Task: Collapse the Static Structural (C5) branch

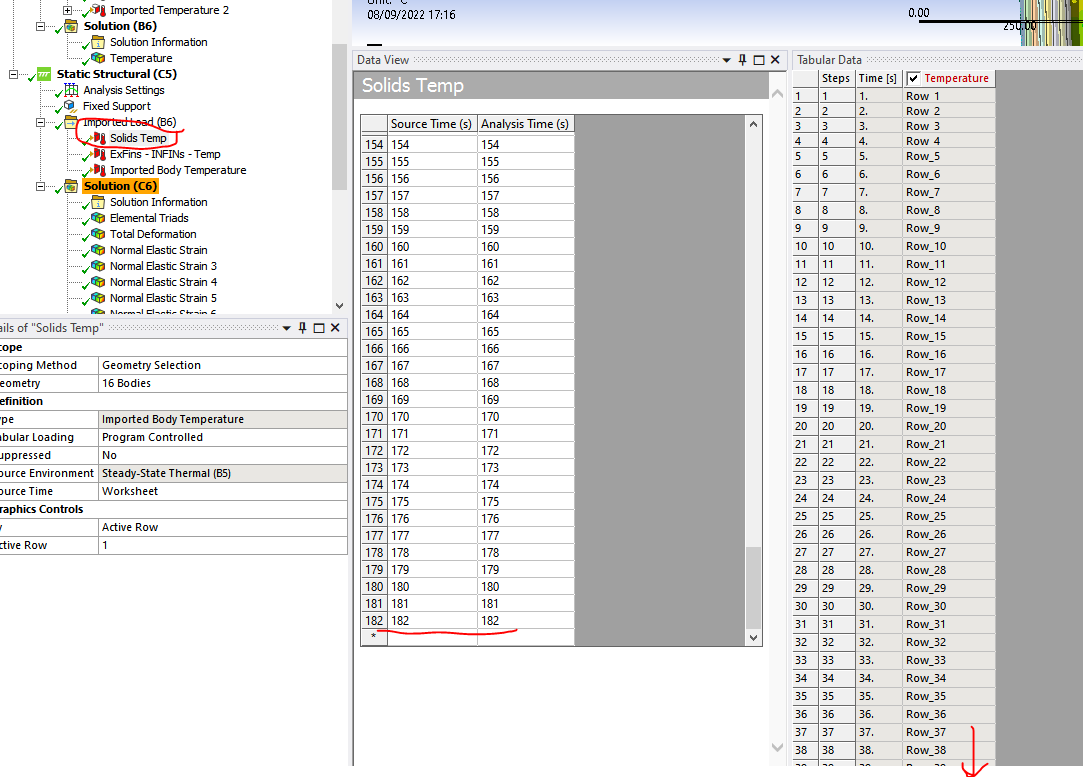Action: click(14, 74)
